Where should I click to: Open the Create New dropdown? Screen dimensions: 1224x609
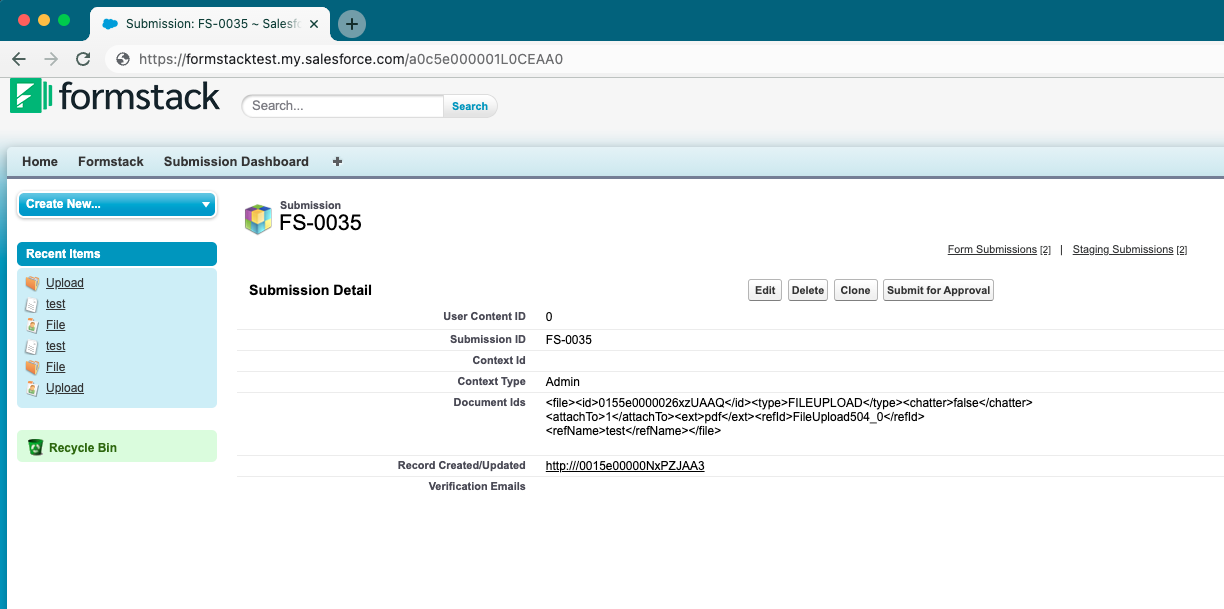coord(116,204)
